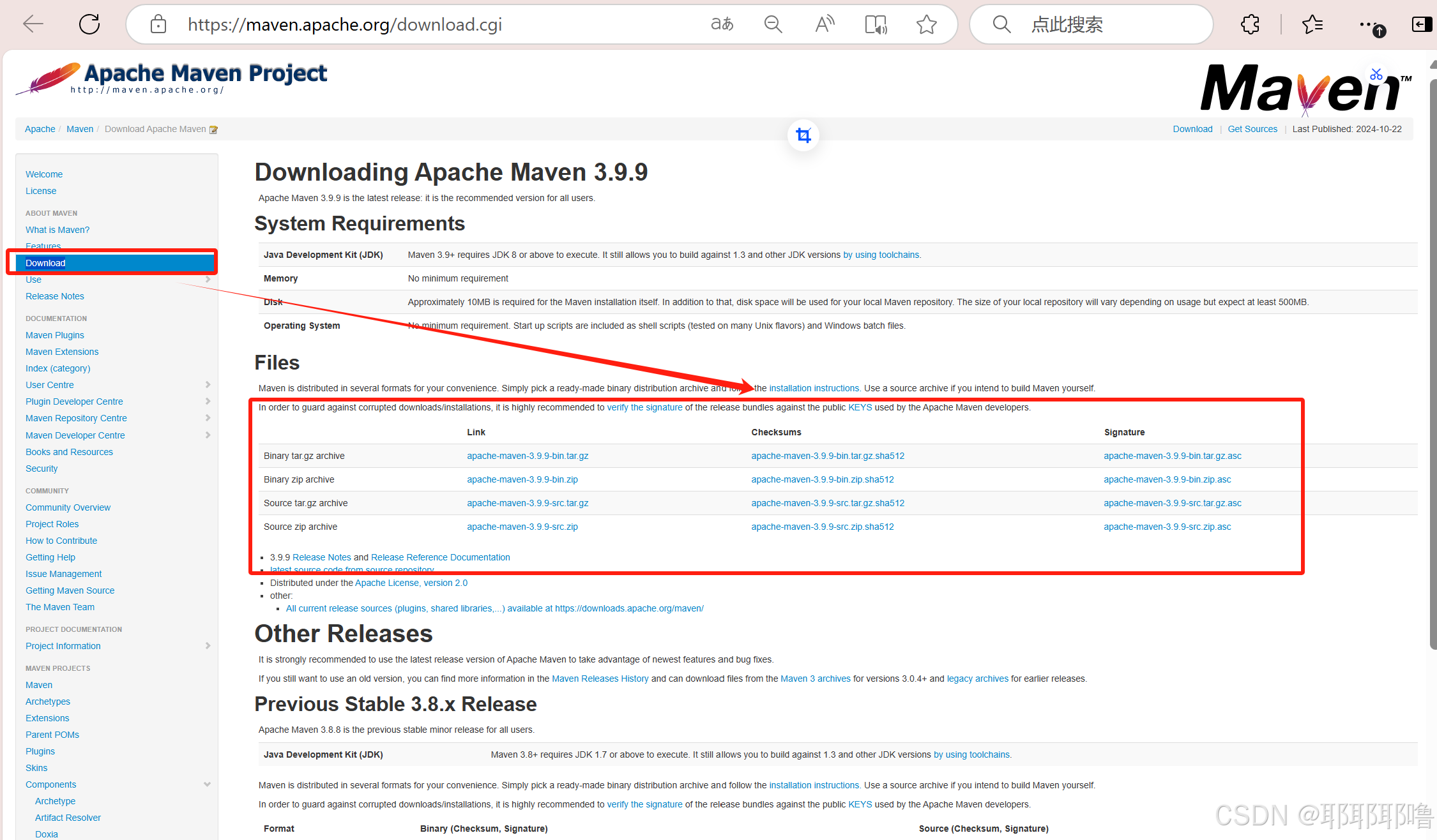Screen dimensions: 1437x840
Task: Click the Get Sources link
Action: click(x=1252, y=129)
